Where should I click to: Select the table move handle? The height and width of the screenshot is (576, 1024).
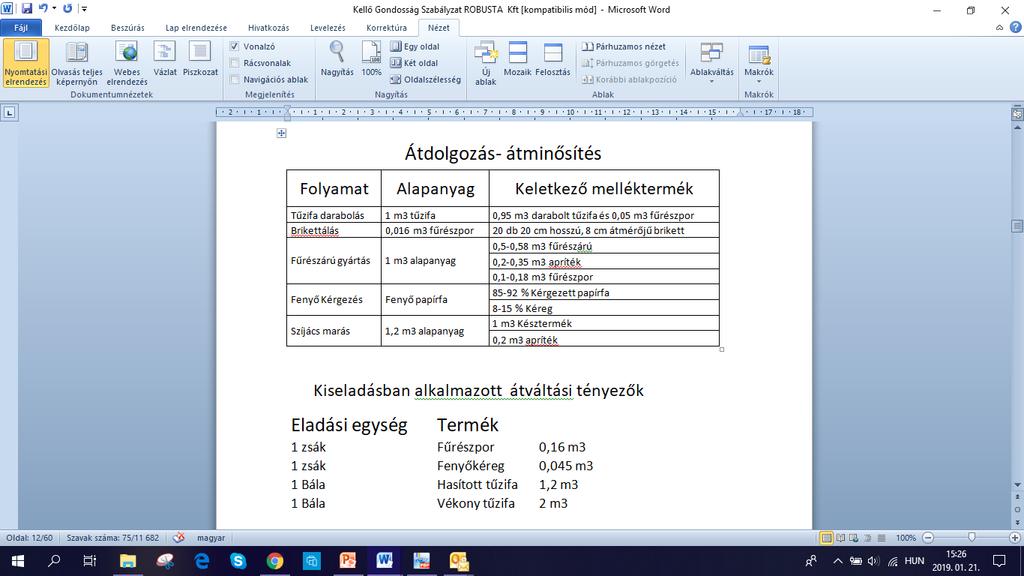click(x=281, y=133)
